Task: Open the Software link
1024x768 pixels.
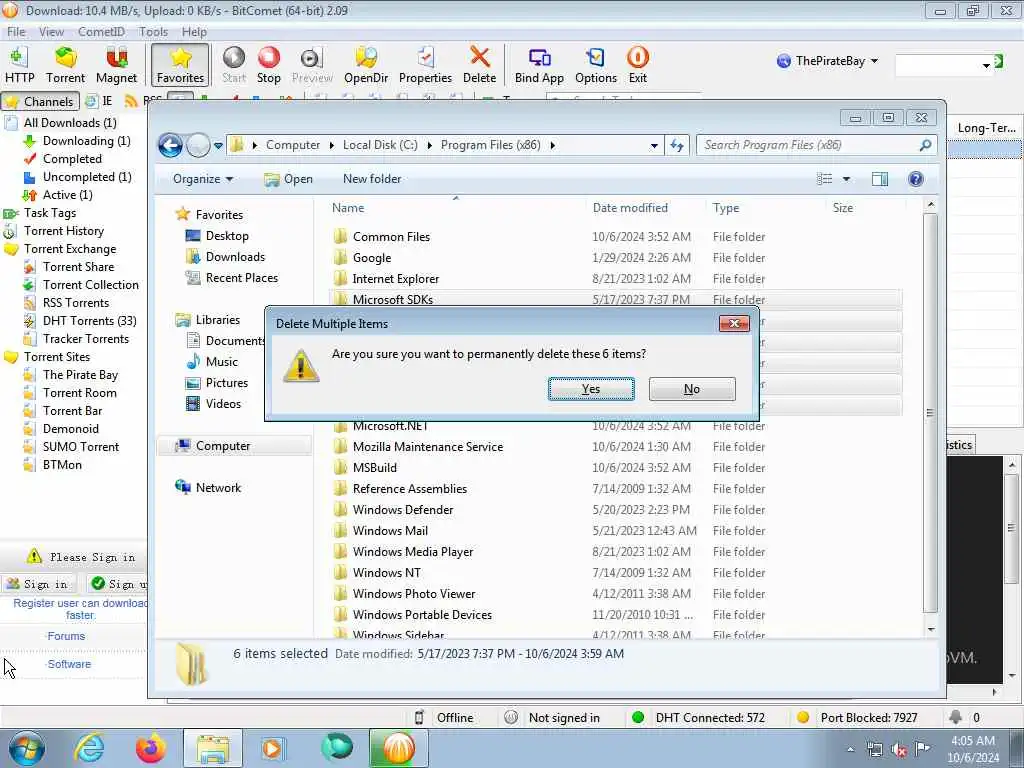Action: pos(69,664)
